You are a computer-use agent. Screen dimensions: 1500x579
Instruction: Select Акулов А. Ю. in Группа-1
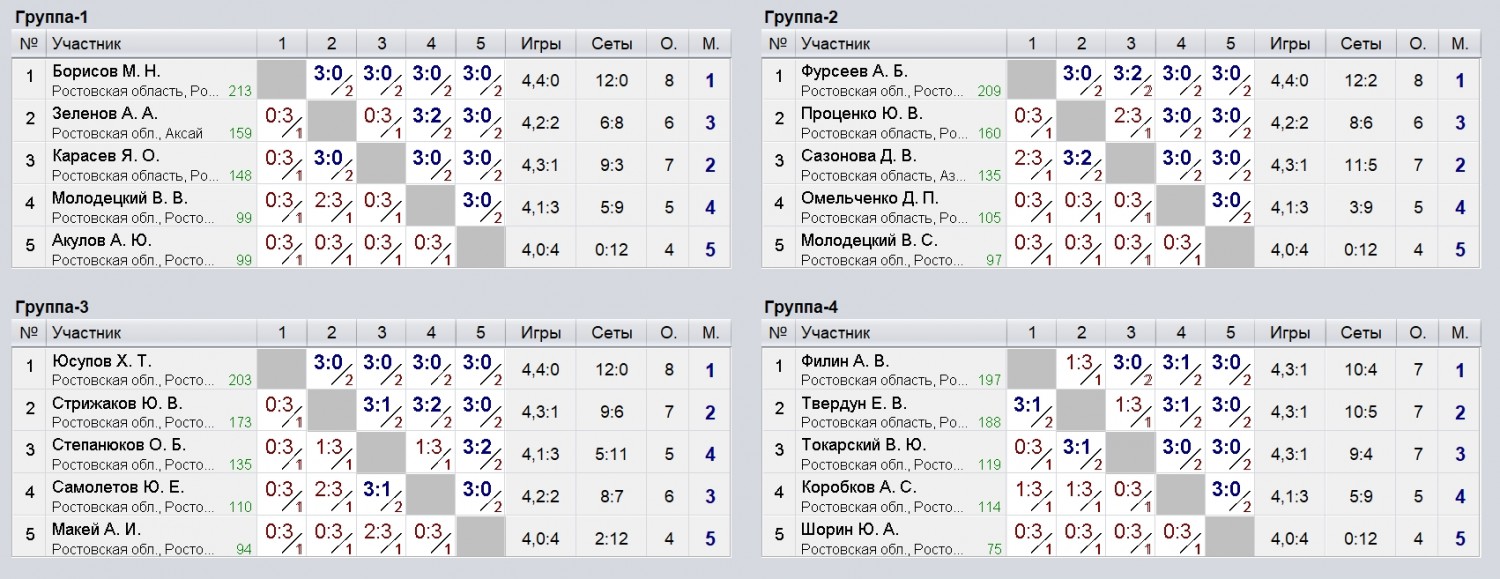(102, 240)
